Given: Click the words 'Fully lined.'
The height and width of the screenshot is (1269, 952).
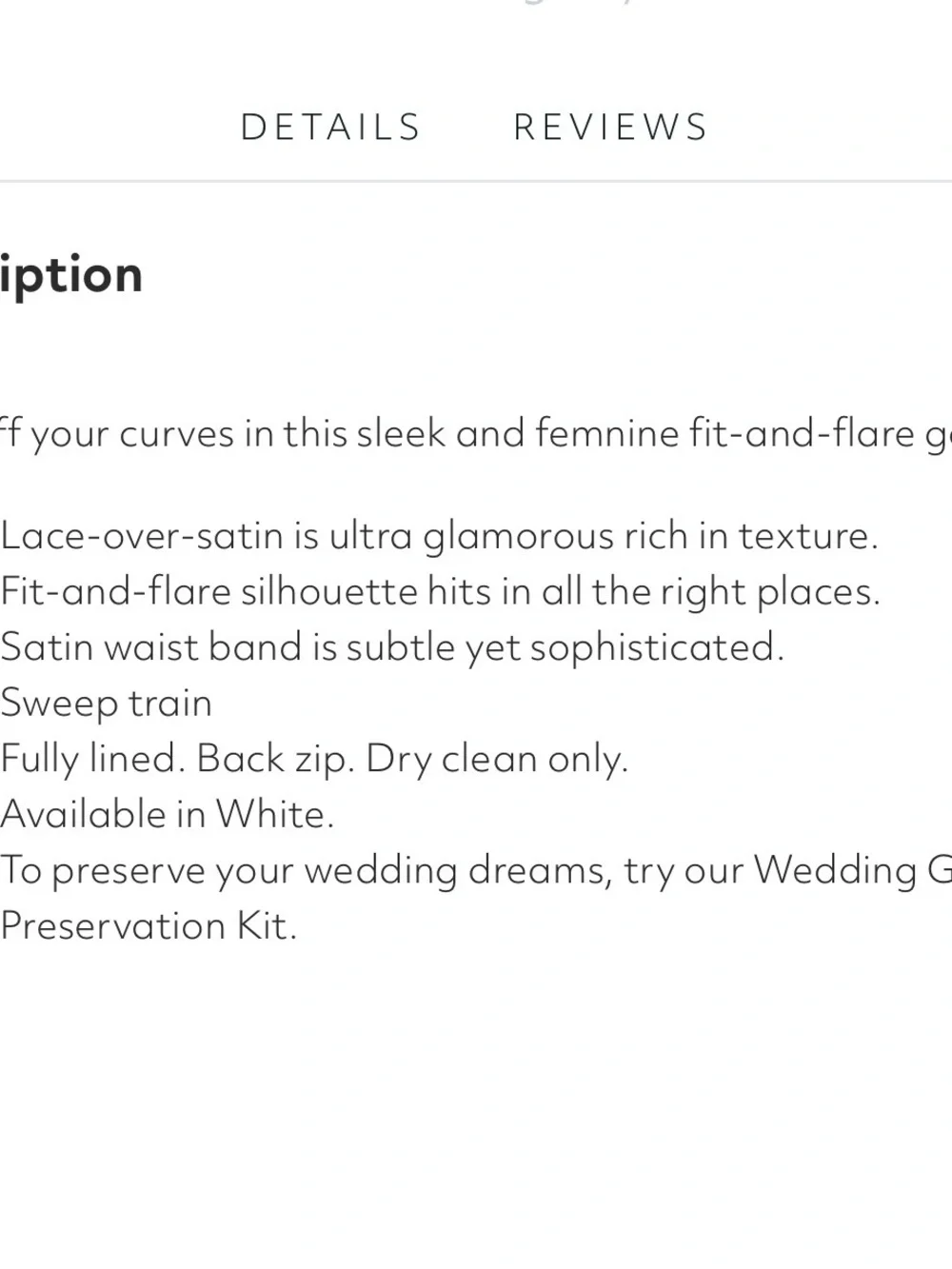Looking at the screenshot, I should [92, 760].
